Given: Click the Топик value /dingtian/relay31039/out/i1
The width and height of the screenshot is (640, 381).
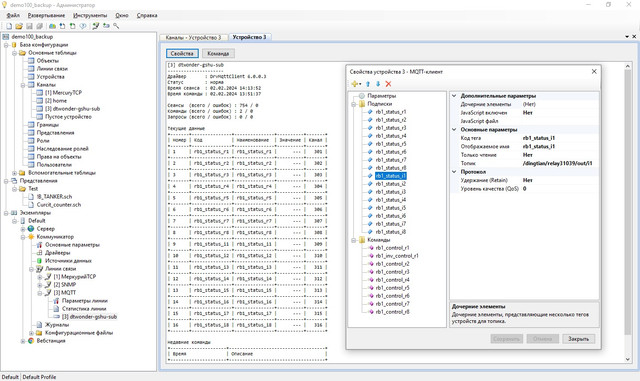Looking at the screenshot, I should point(557,163).
